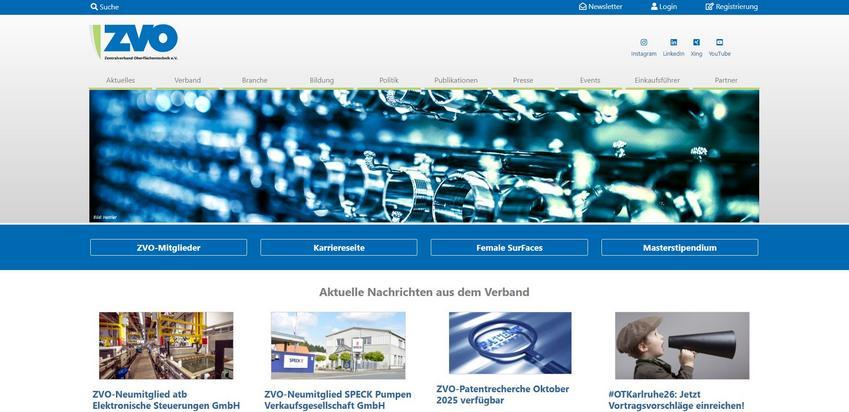The image size is (849, 412).
Task: Click the boy with megaphone thumbnail
Action: (x=682, y=345)
